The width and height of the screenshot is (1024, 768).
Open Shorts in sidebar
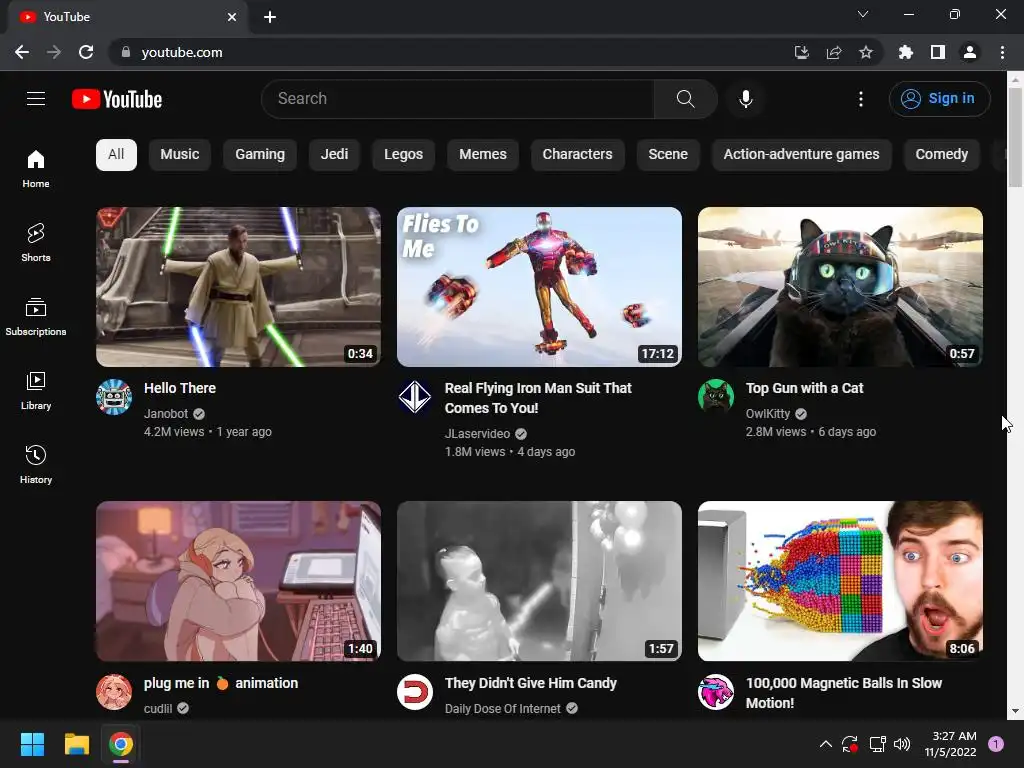pos(36,242)
